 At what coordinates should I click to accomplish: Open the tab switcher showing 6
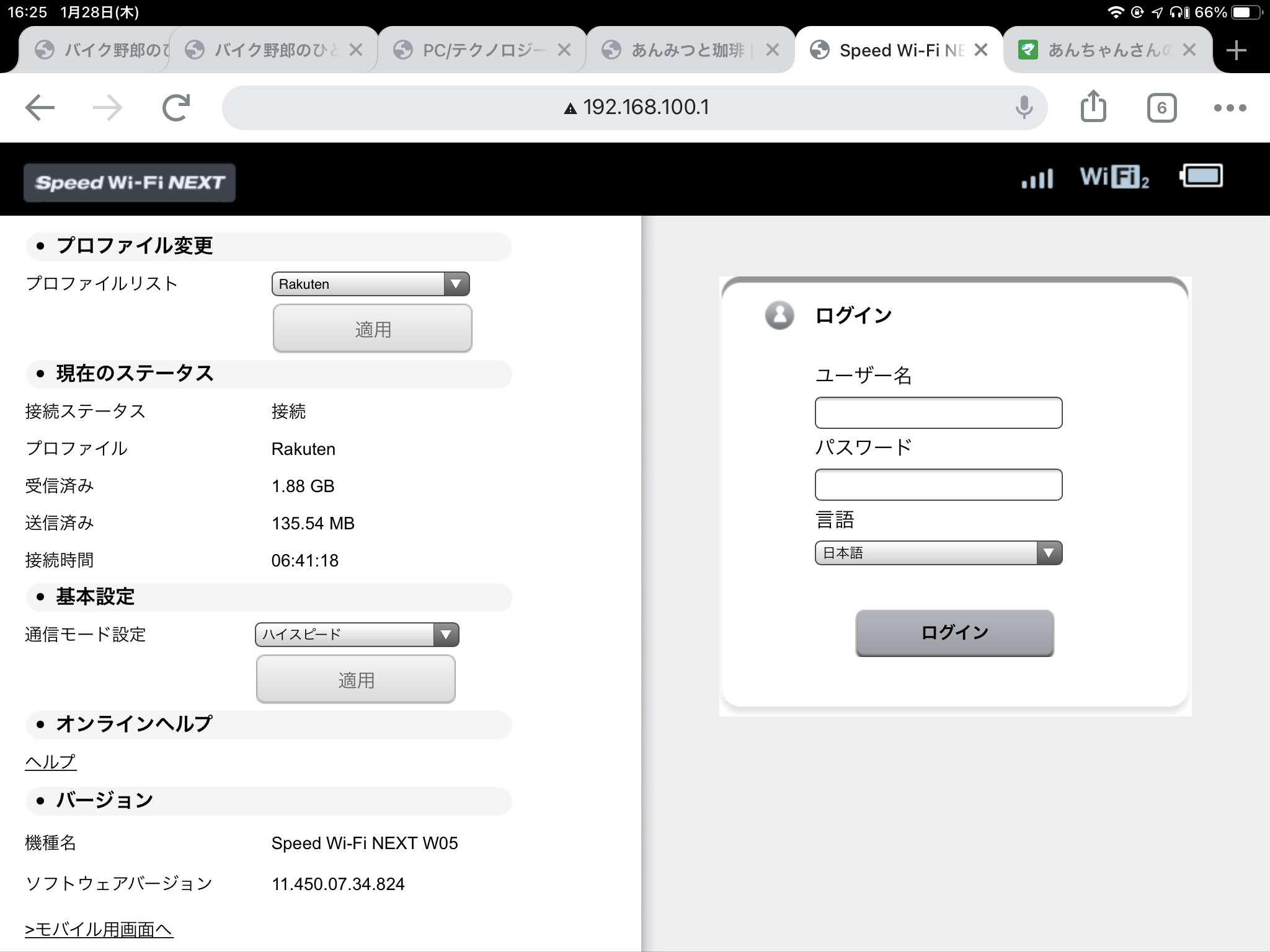coord(1161,108)
